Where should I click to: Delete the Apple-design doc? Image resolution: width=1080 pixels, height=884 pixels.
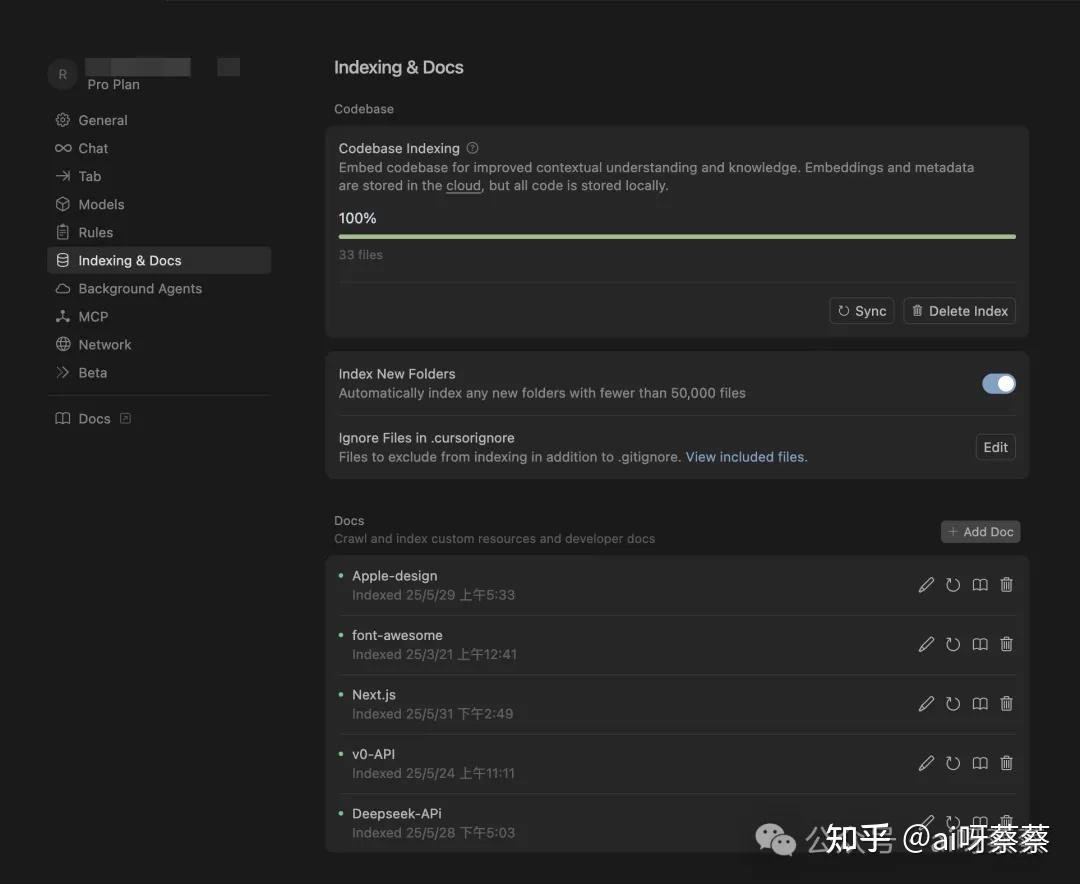(x=1007, y=585)
